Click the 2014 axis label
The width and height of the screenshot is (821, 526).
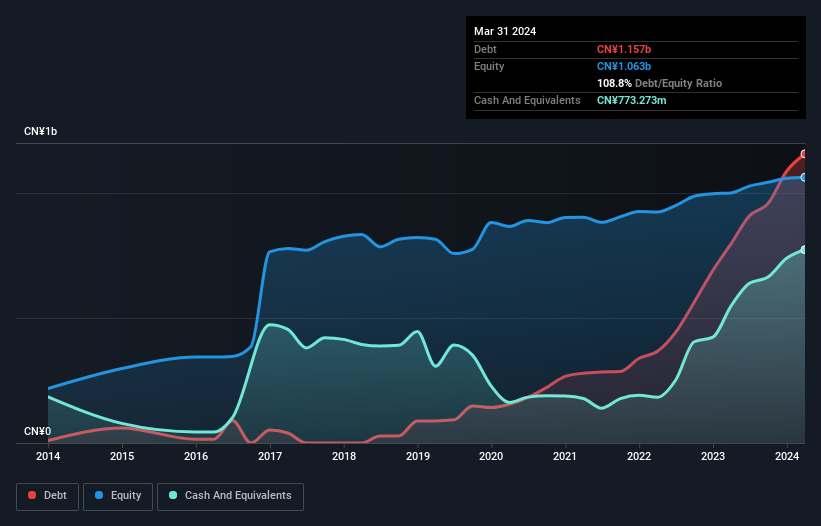click(48, 456)
